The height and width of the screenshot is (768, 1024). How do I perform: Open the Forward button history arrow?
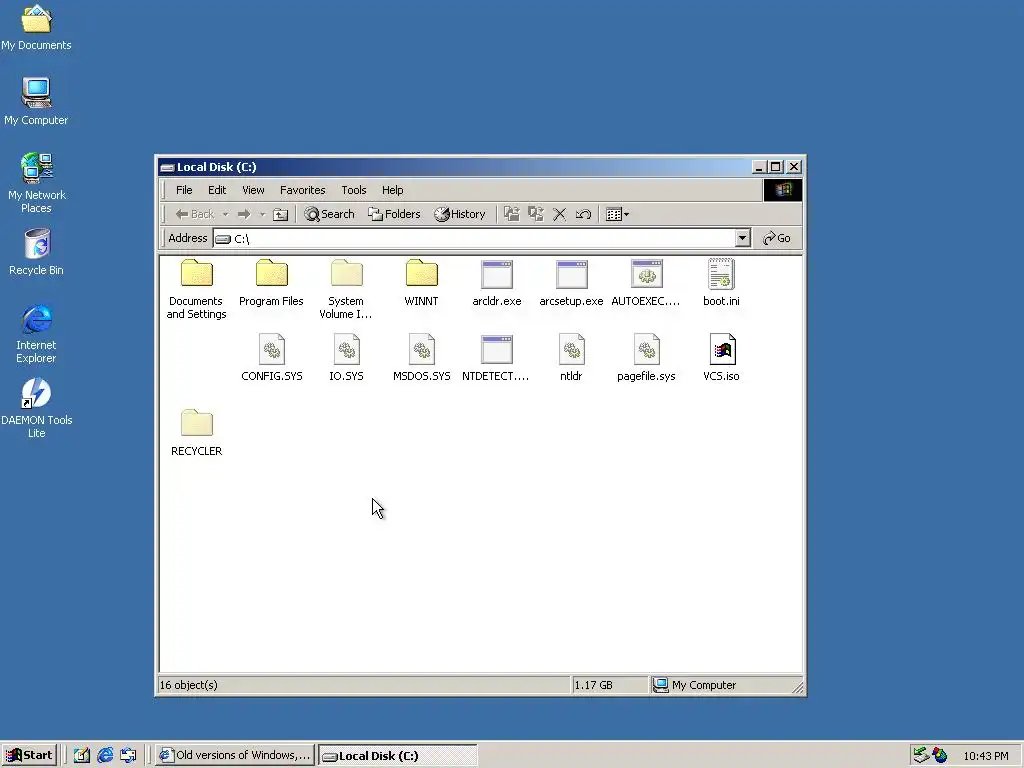click(x=263, y=214)
